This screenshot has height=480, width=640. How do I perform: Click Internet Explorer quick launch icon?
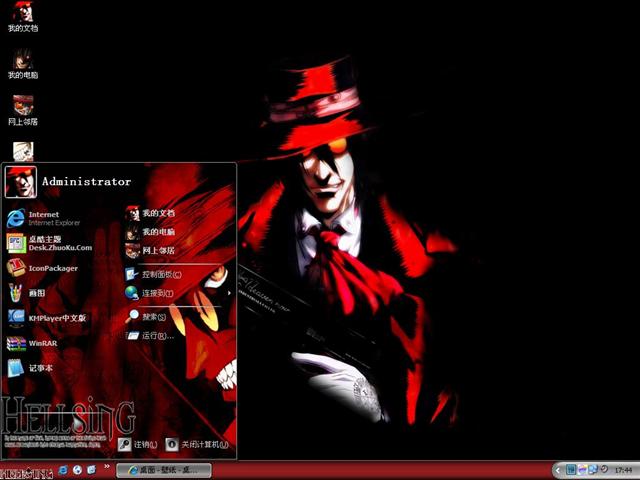pos(63,470)
